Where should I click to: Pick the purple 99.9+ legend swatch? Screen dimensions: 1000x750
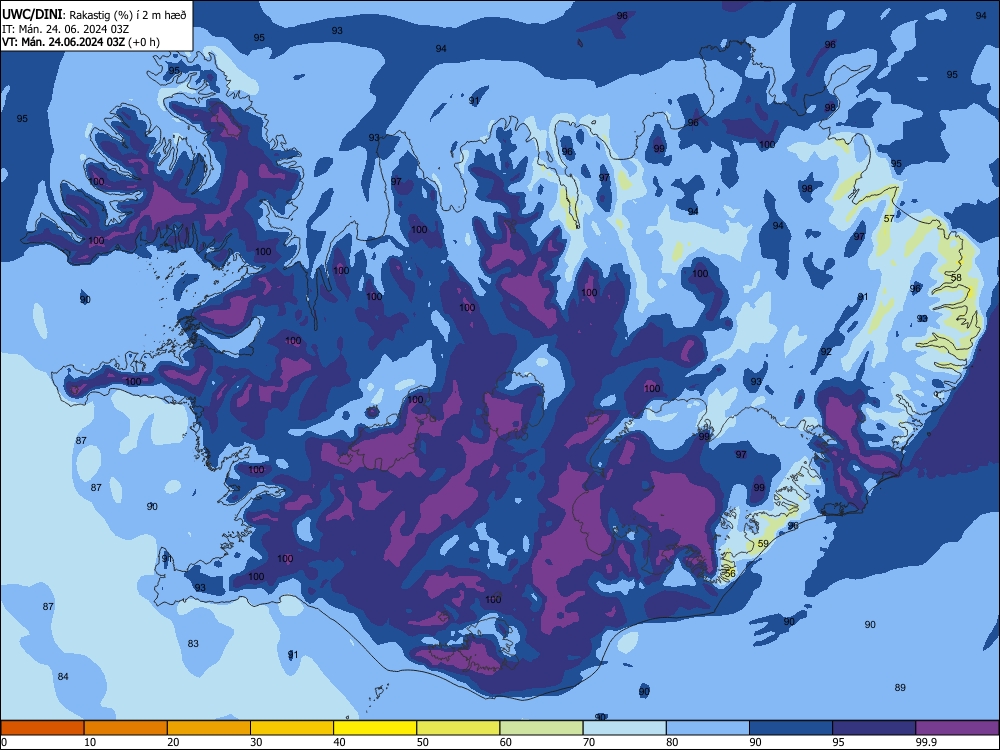tap(957, 728)
